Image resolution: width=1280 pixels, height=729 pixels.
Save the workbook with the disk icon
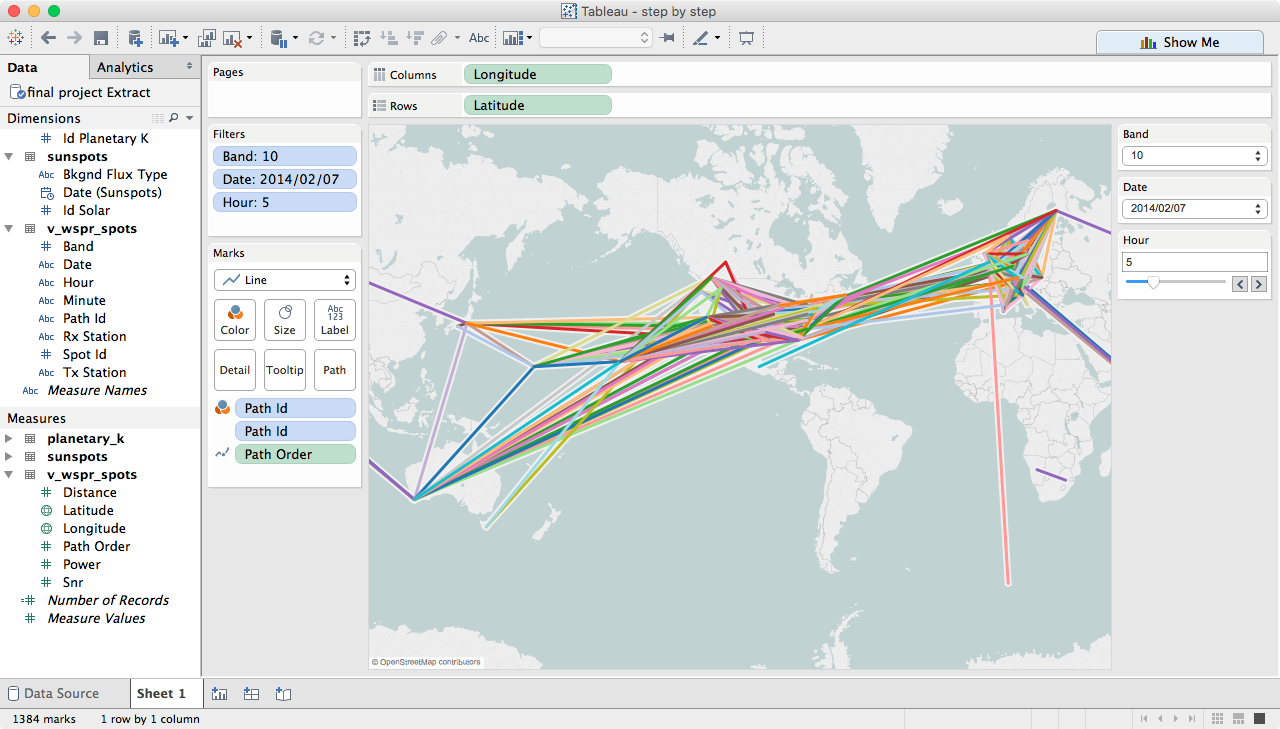click(101, 38)
